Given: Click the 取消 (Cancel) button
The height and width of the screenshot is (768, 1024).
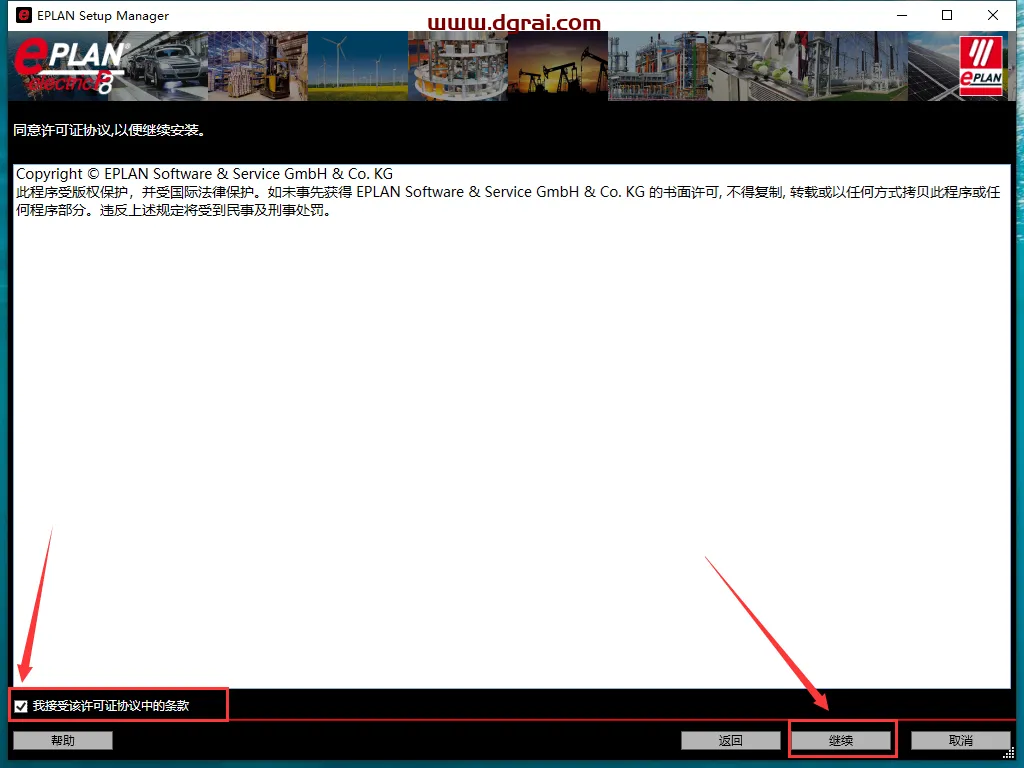Looking at the screenshot, I should [960, 740].
